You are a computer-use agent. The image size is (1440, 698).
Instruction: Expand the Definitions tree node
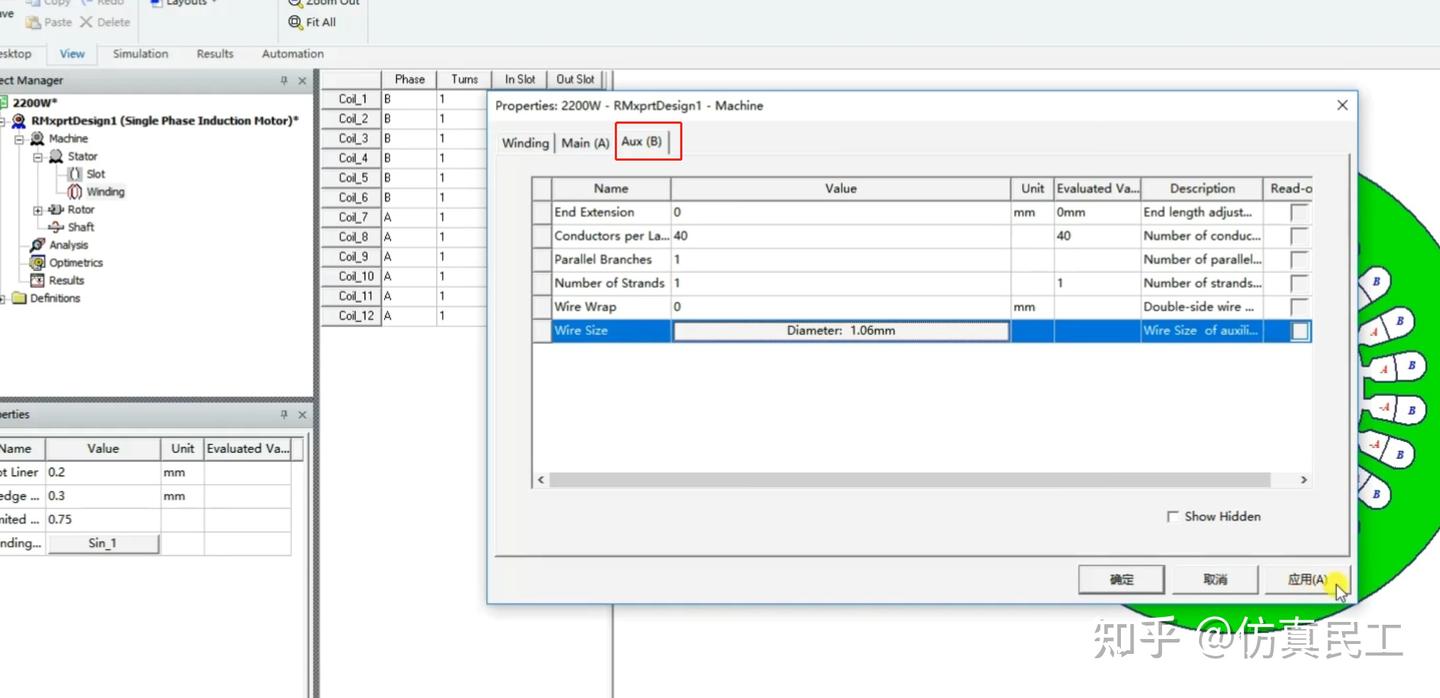tap(3, 299)
